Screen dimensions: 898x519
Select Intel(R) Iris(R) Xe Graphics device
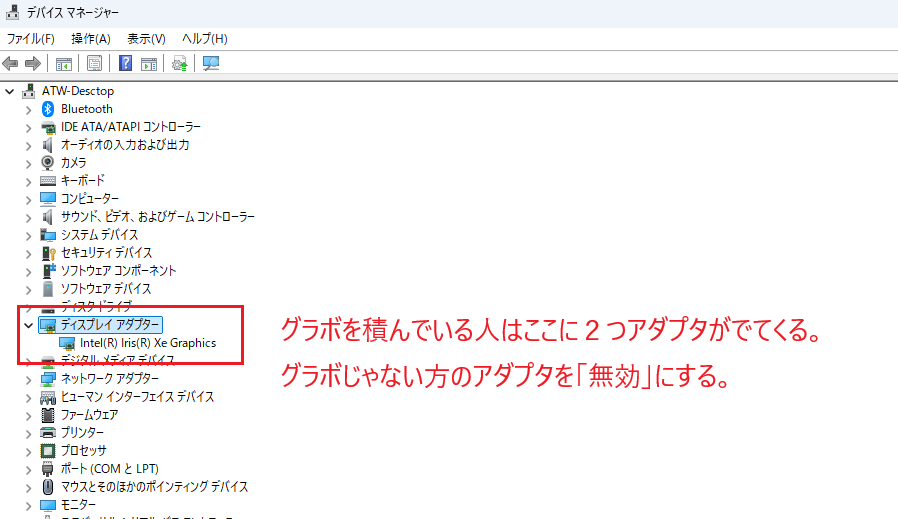(148, 343)
